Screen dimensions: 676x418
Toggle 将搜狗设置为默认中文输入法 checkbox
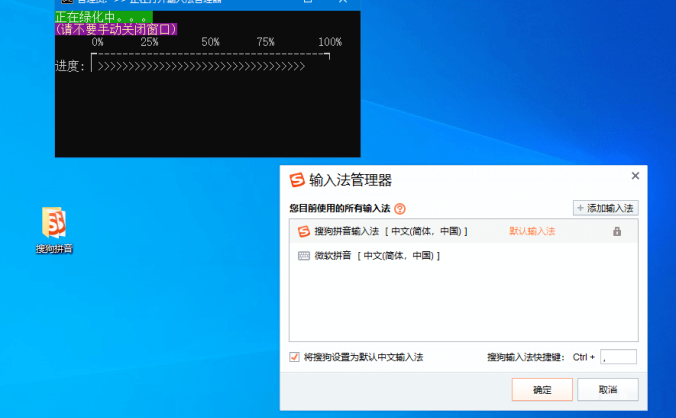tap(294, 357)
